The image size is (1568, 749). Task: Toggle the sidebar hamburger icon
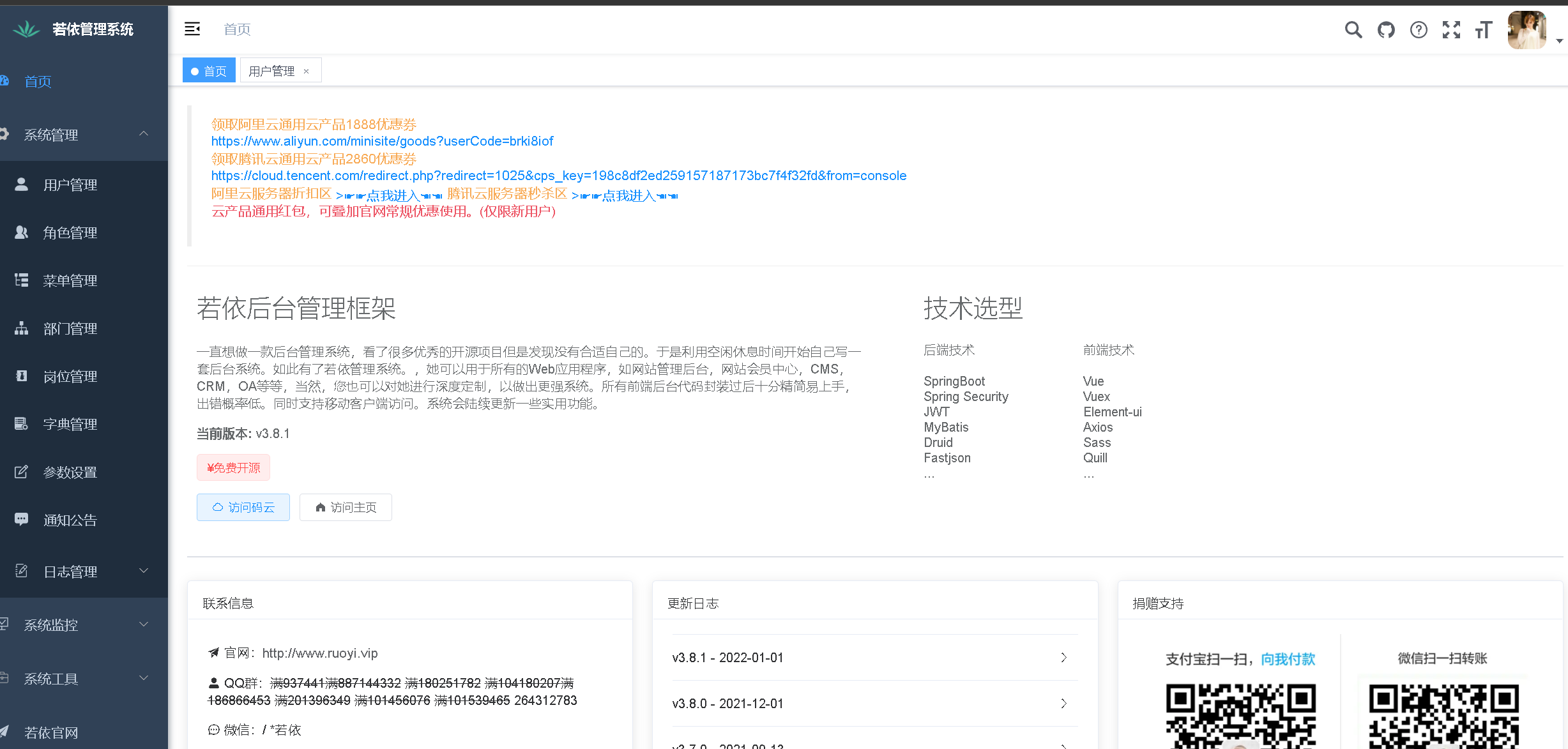point(192,29)
